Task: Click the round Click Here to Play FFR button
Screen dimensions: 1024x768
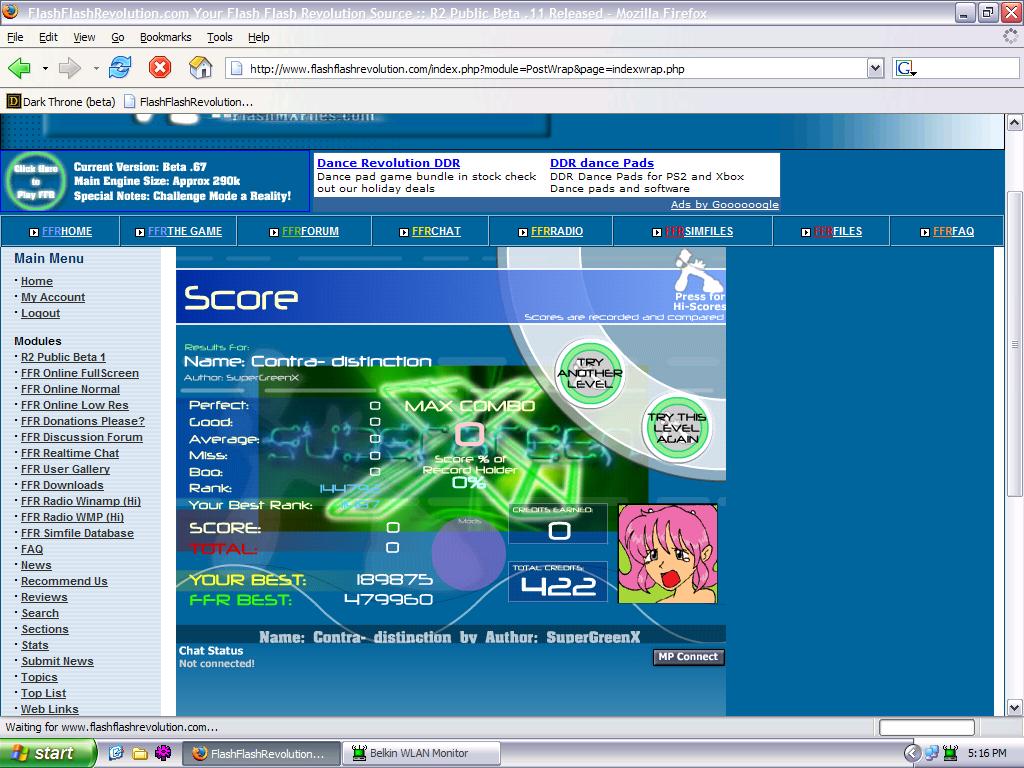Action: (x=36, y=181)
